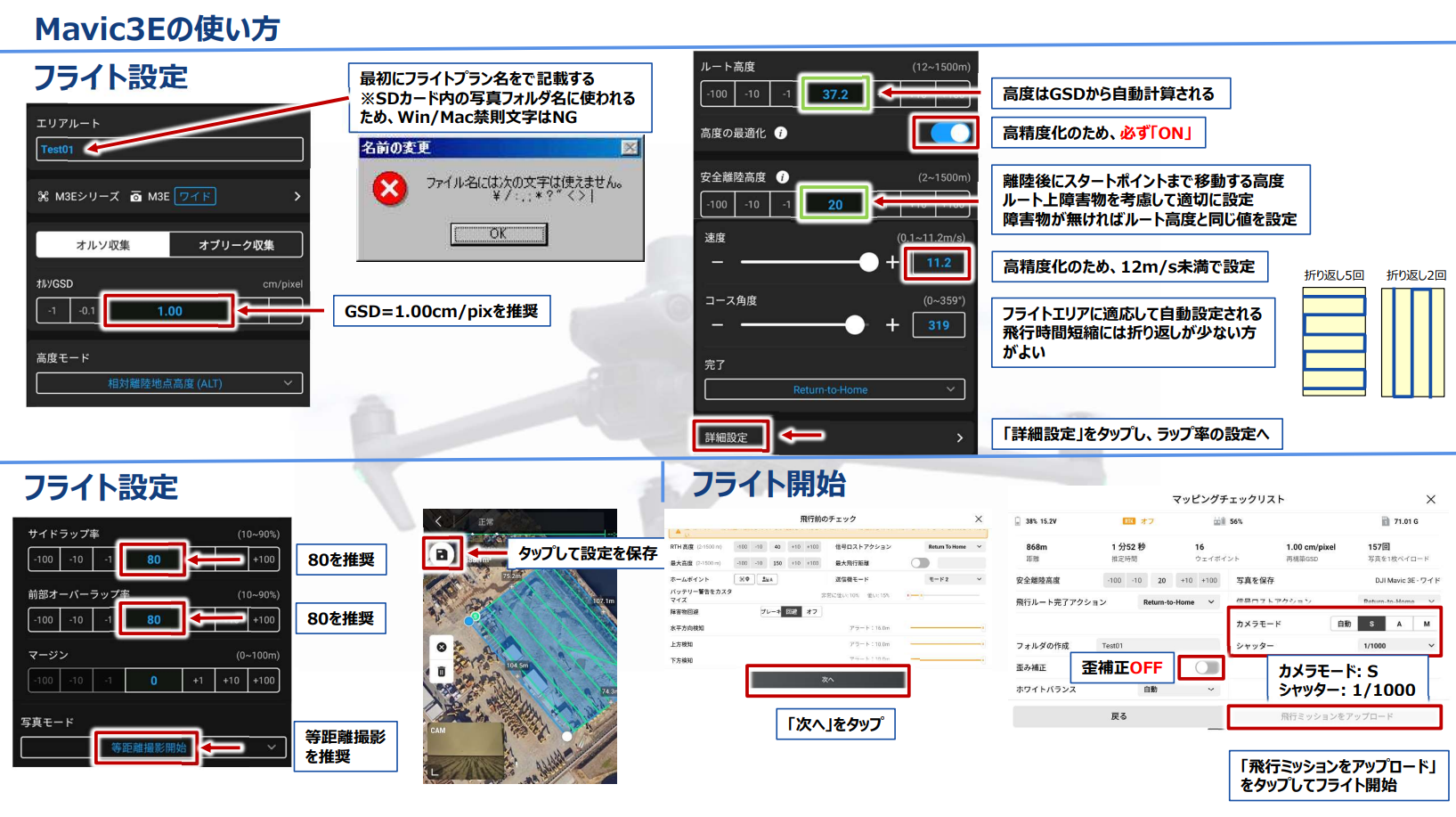Click the エリアルート name field Test01
Viewport: 1456px width, 817px height.
click(x=169, y=149)
